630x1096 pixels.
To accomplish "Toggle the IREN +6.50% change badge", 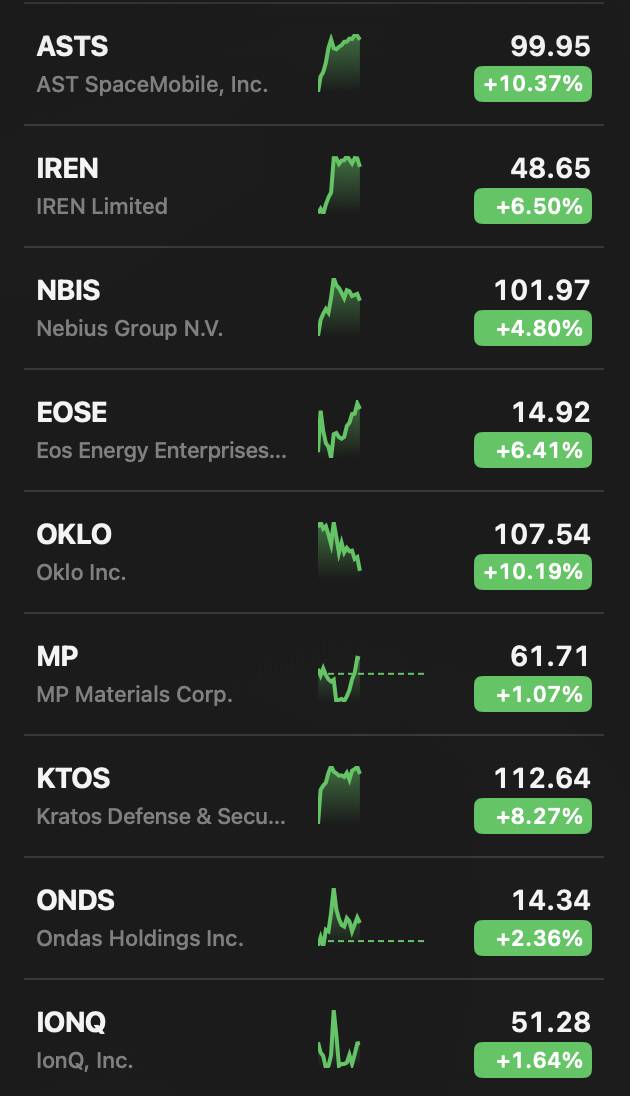I will coord(532,206).
